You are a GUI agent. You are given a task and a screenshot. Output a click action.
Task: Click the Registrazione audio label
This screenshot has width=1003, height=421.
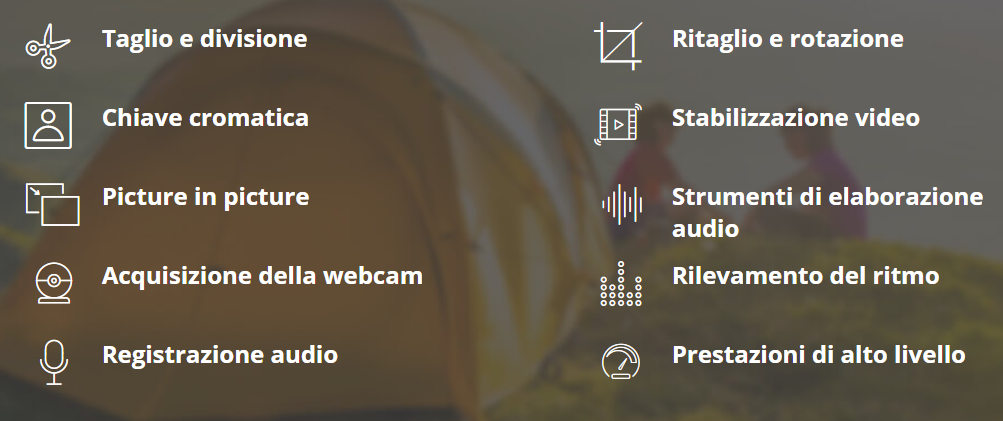[x=220, y=354]
